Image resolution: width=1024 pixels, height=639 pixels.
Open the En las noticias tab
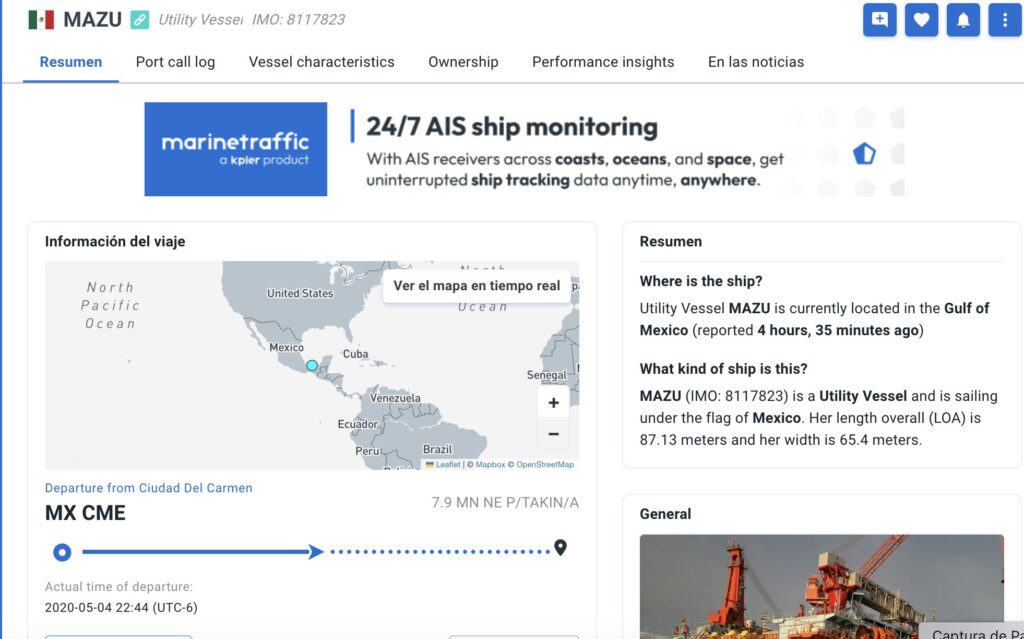click(x=755, y=62)
